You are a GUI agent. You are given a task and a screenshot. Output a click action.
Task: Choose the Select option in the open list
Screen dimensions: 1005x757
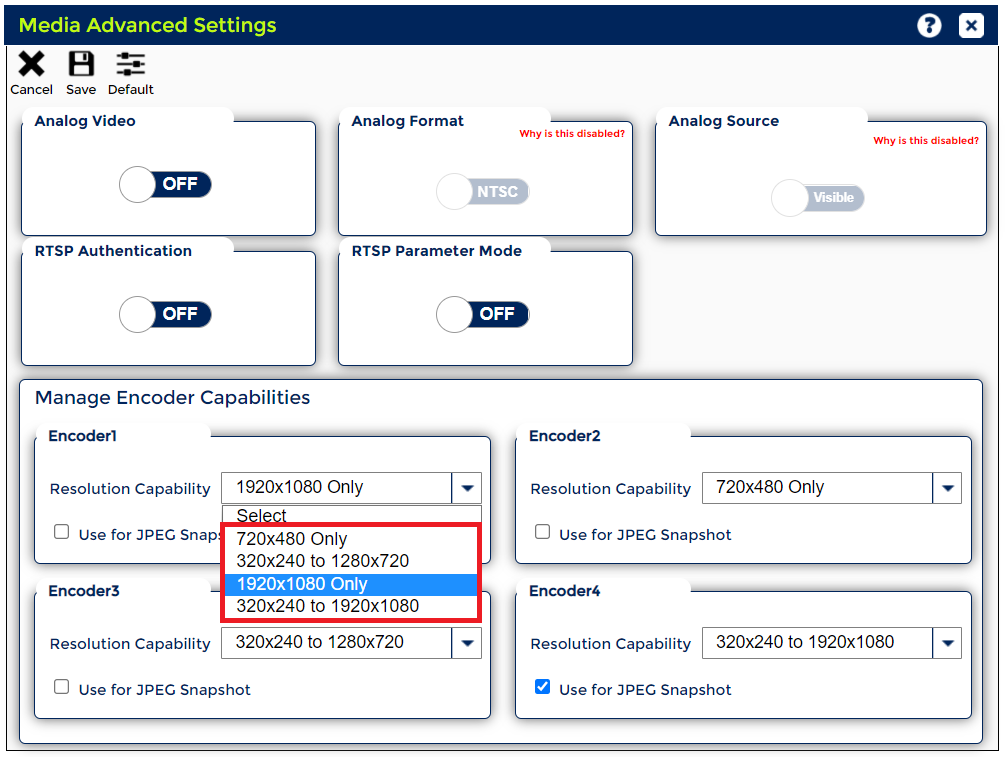tap(351, 515)
